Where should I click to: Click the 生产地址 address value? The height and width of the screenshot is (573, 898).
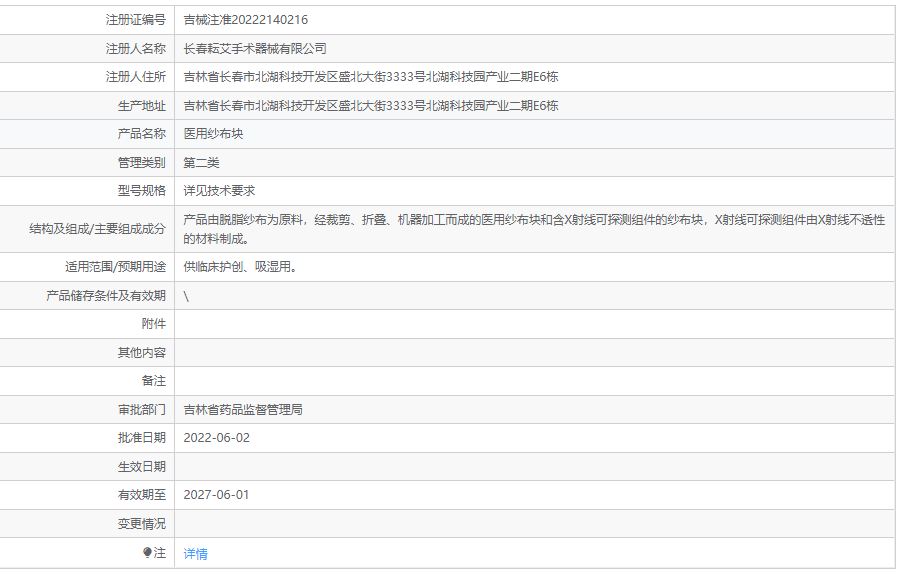pos(371,105)
